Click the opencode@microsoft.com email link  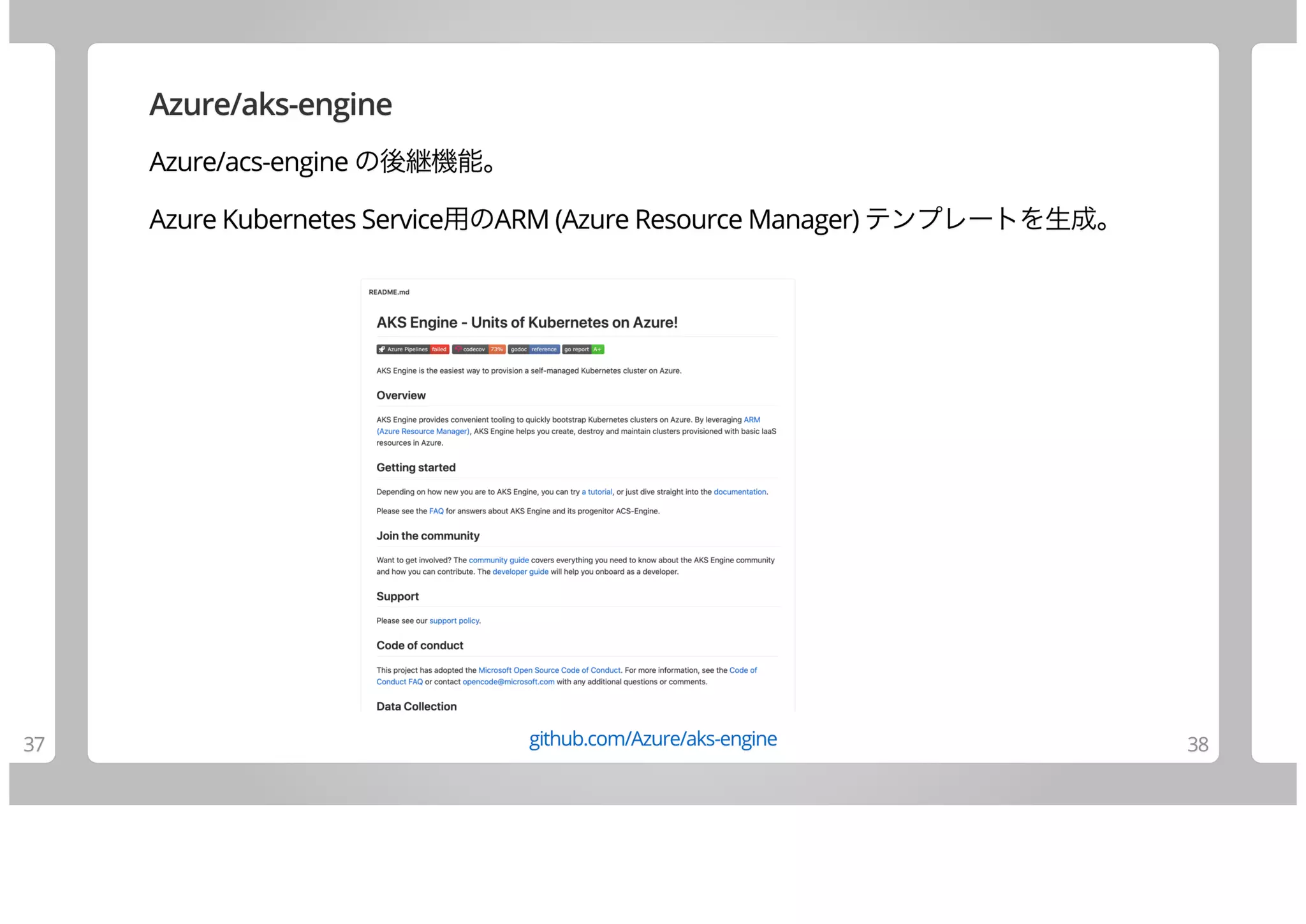pos(508,682)
